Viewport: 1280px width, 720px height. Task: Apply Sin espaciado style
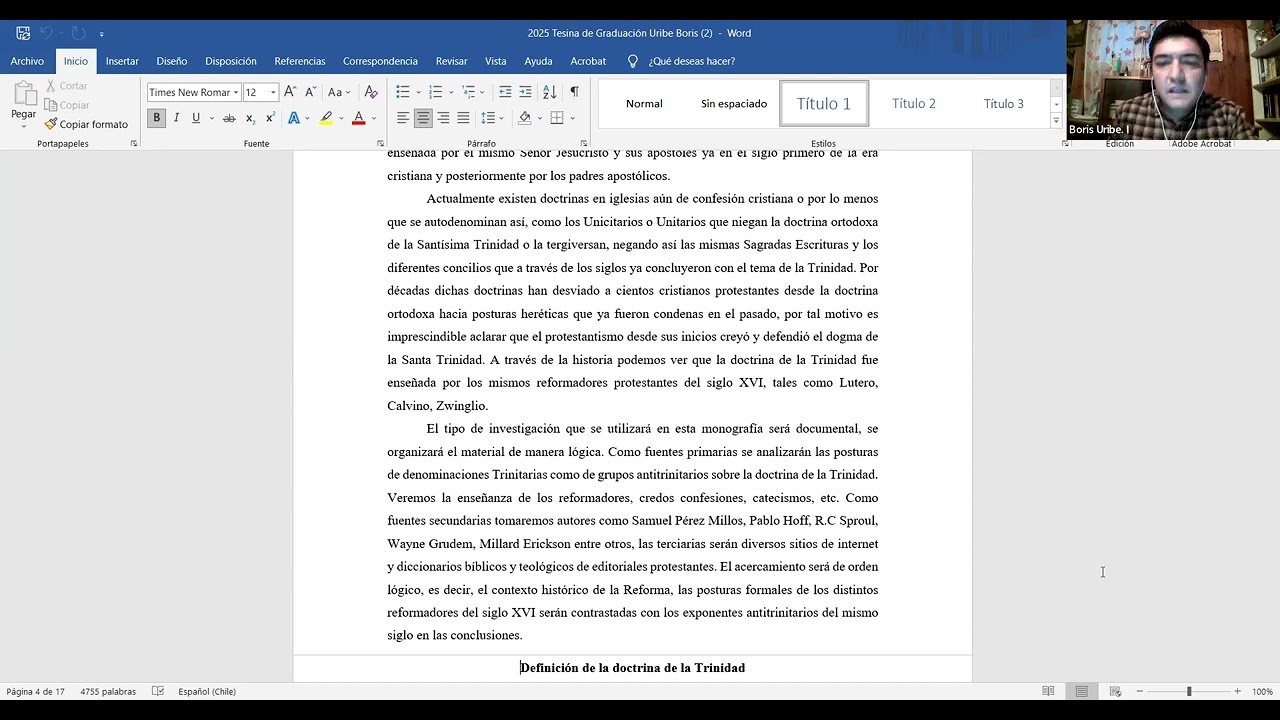pos(734,104)
